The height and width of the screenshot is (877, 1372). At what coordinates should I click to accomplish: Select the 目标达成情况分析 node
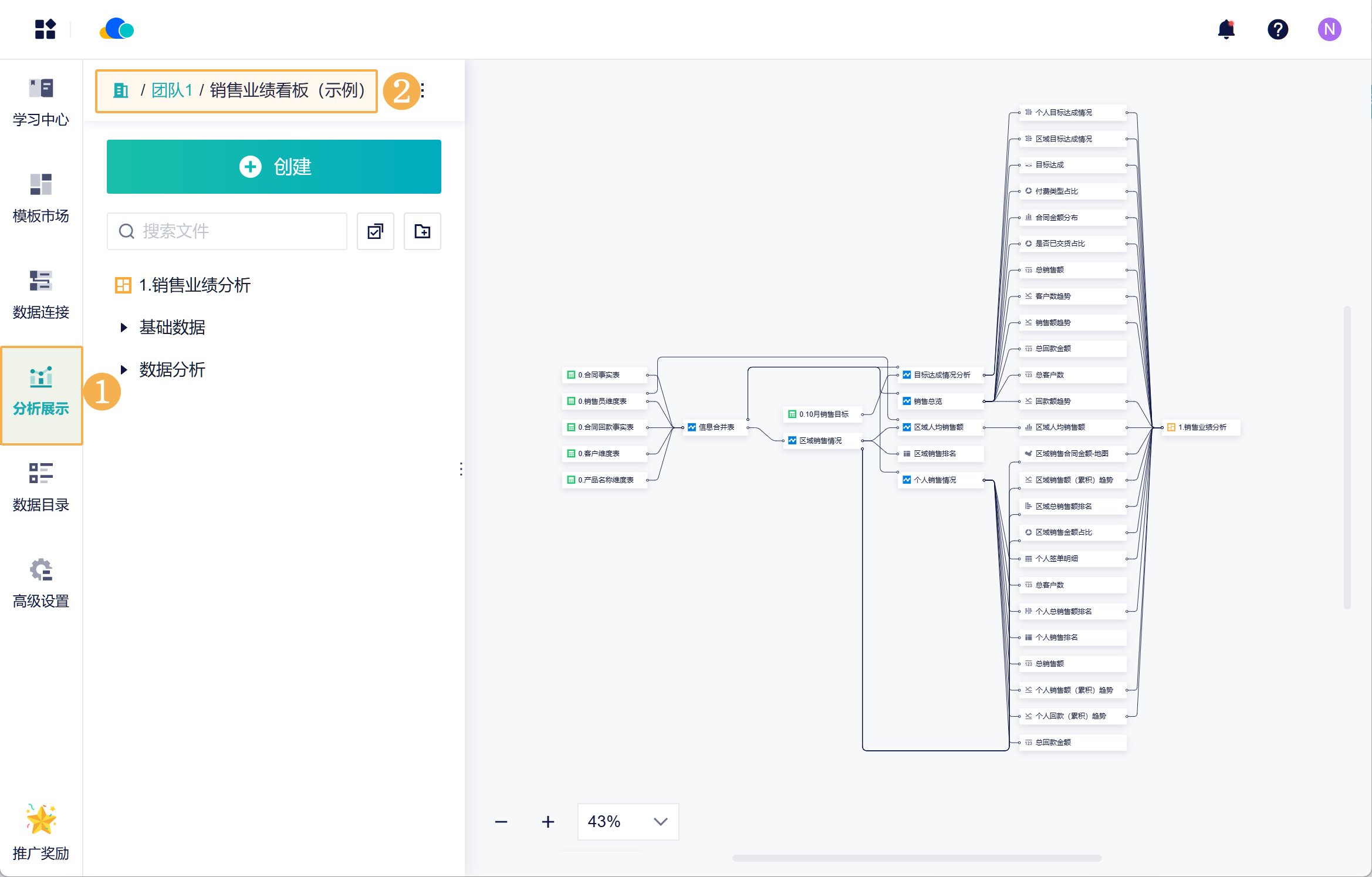tap(941, 375)
